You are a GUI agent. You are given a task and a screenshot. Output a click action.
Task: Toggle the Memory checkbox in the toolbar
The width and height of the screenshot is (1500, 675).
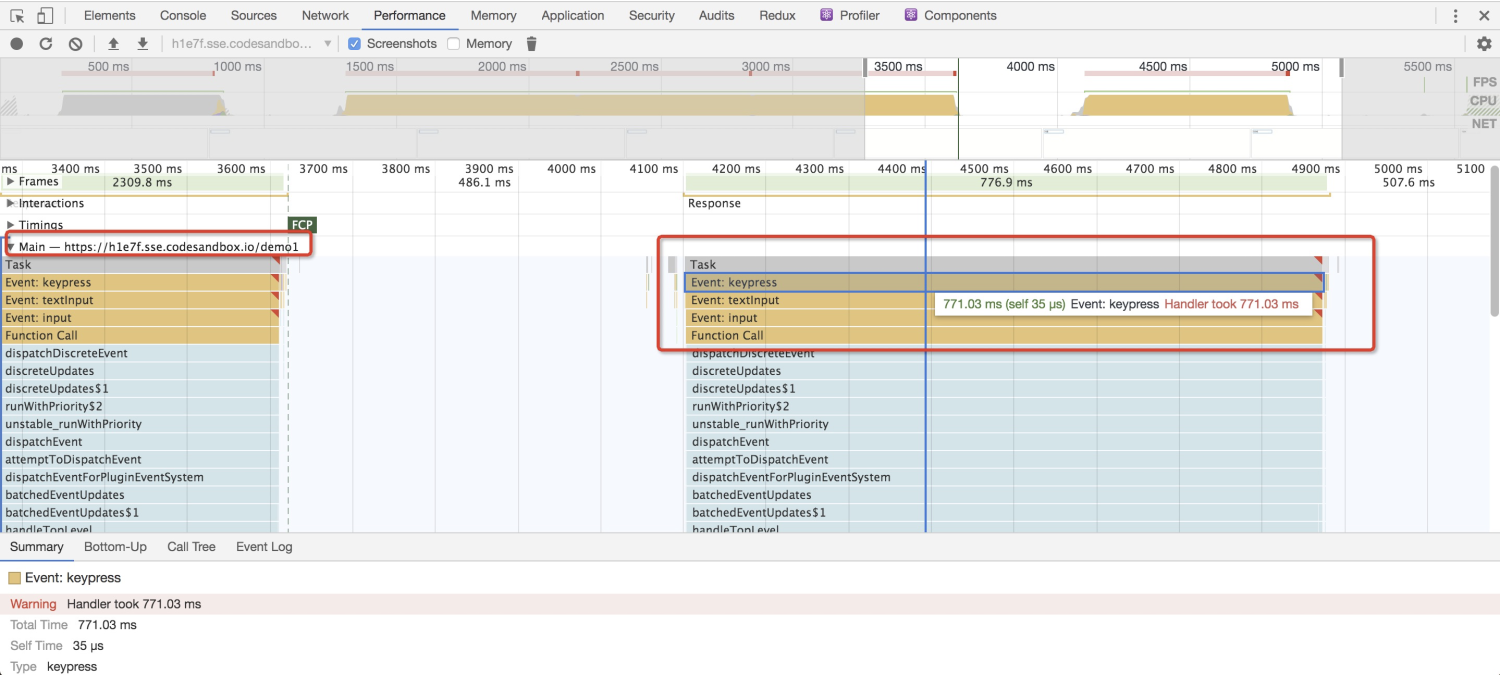(x=454, y=44)
